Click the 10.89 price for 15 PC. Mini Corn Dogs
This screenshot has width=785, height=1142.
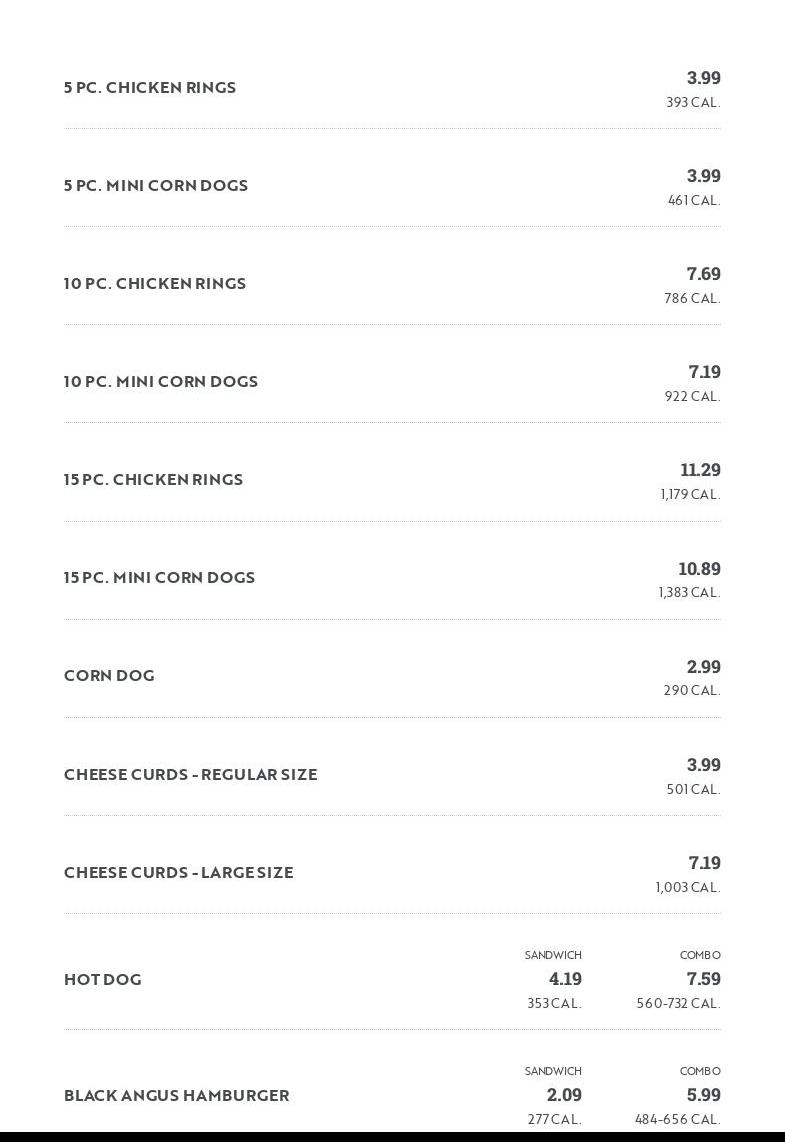[x=699, y=569]
